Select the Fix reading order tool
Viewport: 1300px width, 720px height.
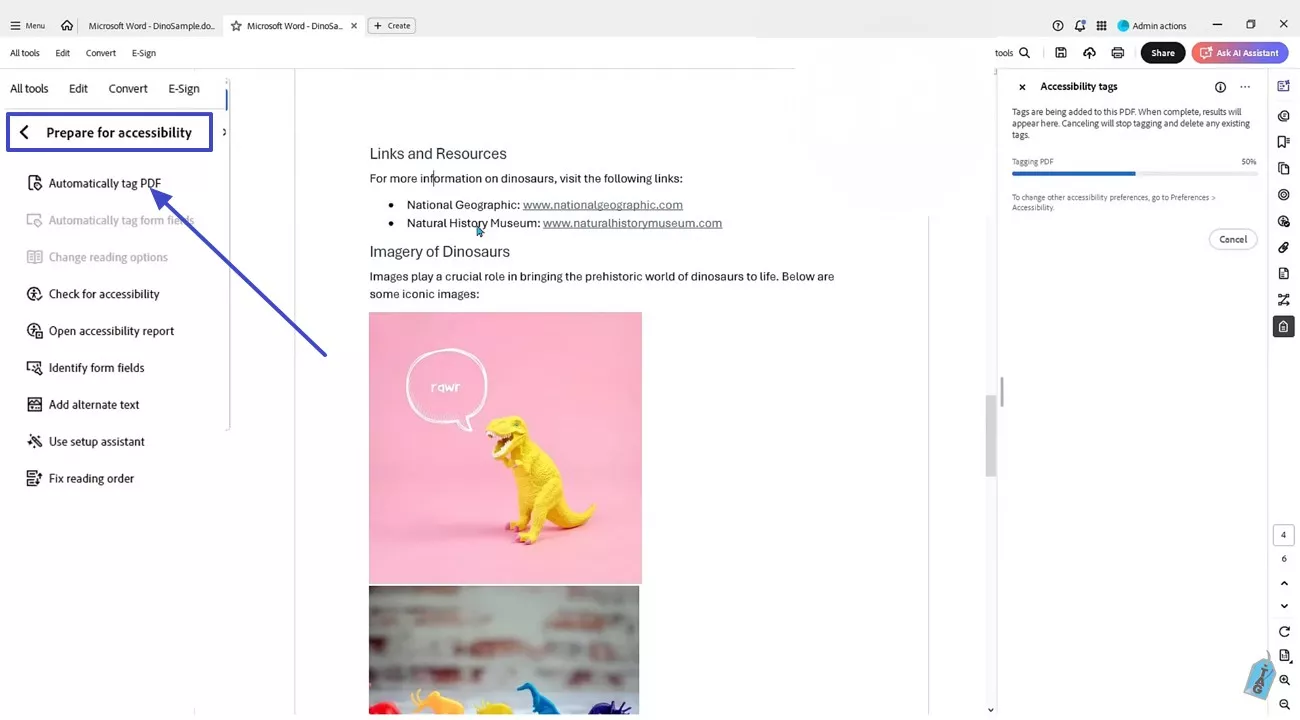point(91,478)
